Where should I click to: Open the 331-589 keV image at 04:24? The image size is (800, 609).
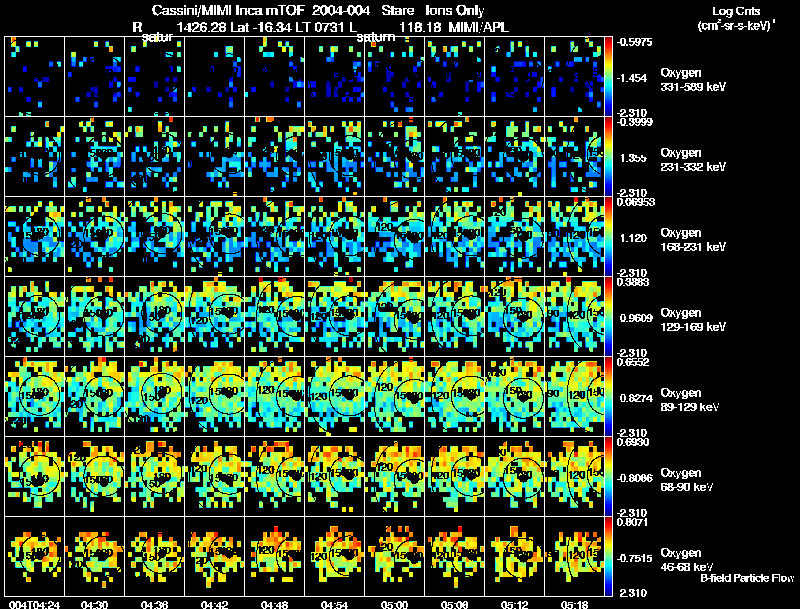[x=34, y=77]
